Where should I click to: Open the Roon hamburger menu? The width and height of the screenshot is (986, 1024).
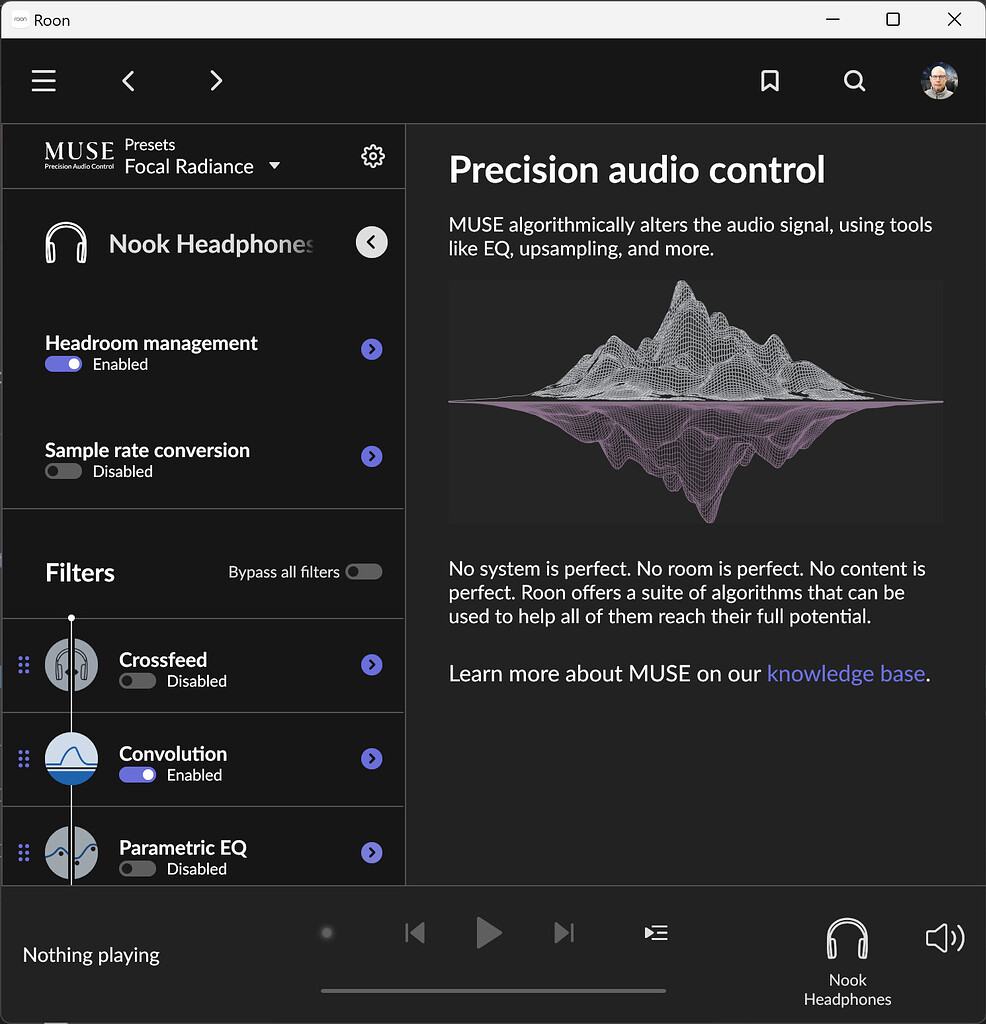(43, 80)
